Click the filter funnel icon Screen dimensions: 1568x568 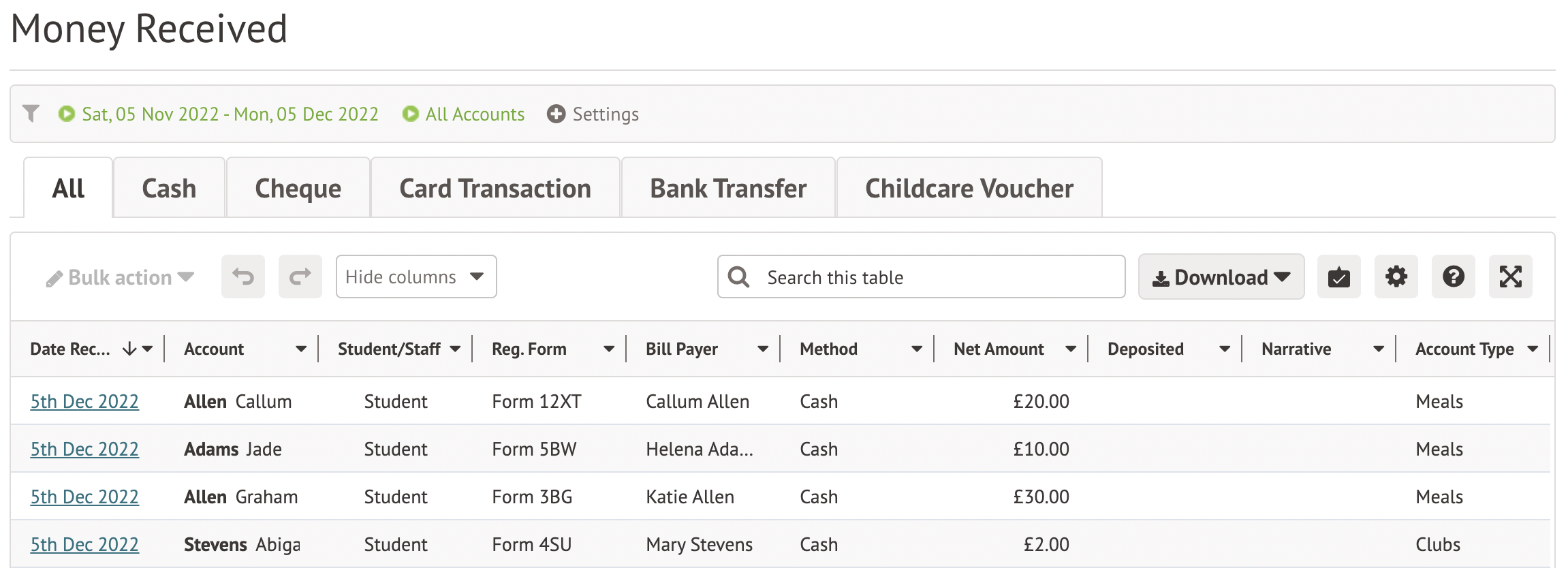pos(31,113)
